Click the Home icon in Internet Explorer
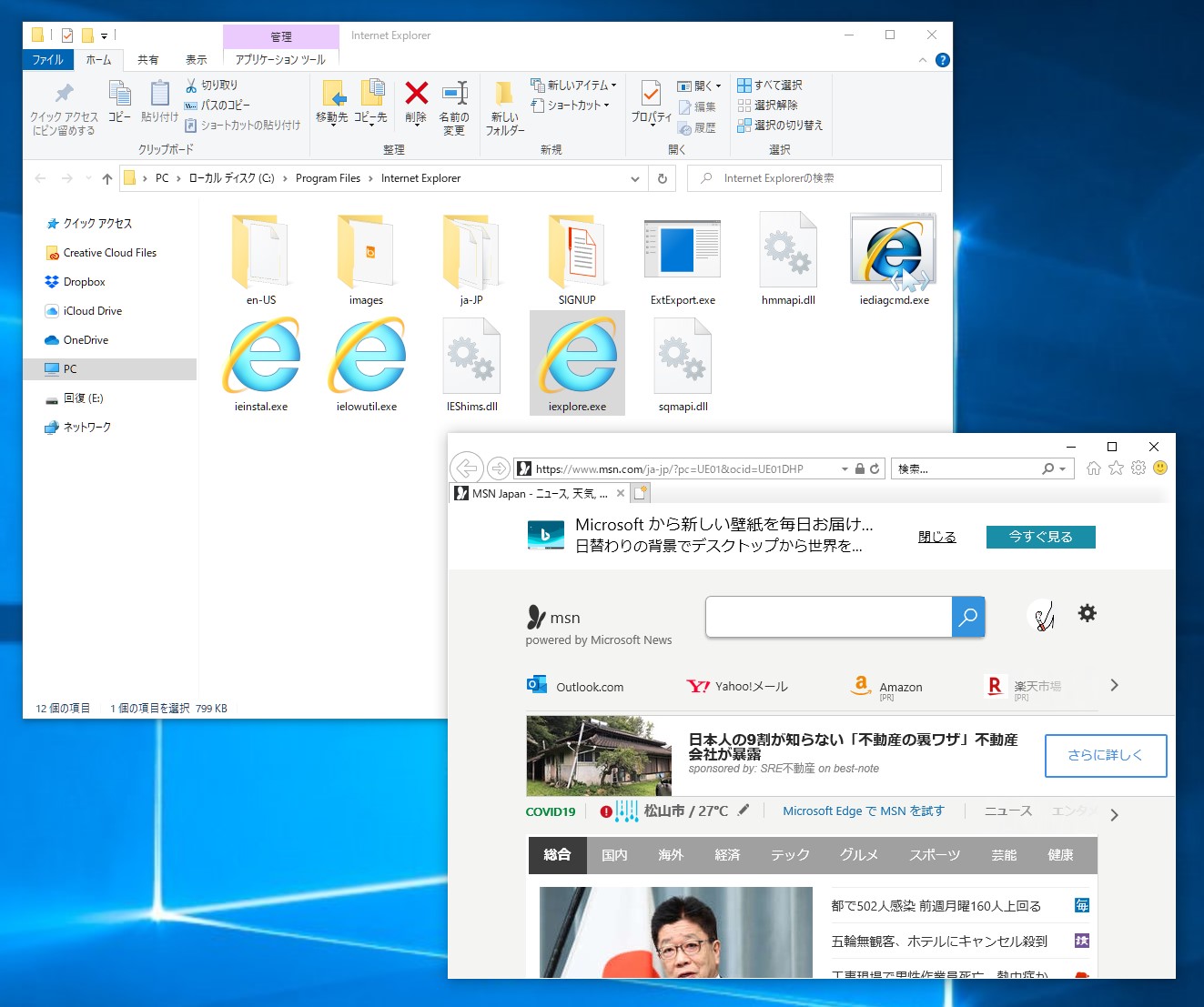This screenshot has width=1204, height=1007. click(1093, 468)
